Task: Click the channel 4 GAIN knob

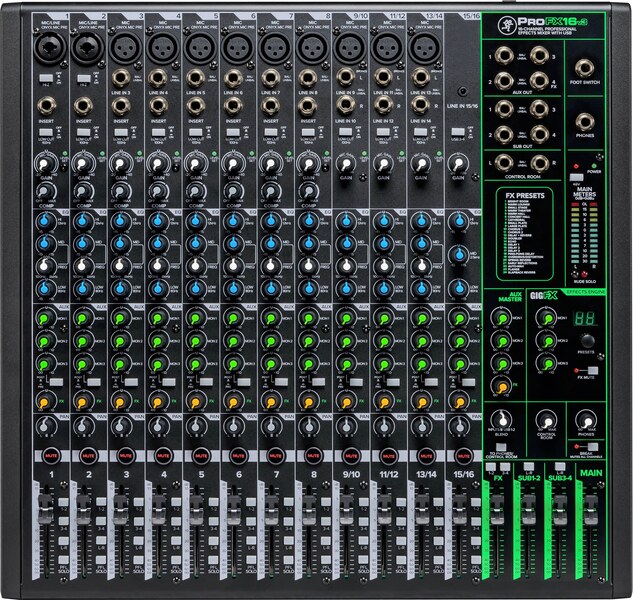Action: click(158, 164)
